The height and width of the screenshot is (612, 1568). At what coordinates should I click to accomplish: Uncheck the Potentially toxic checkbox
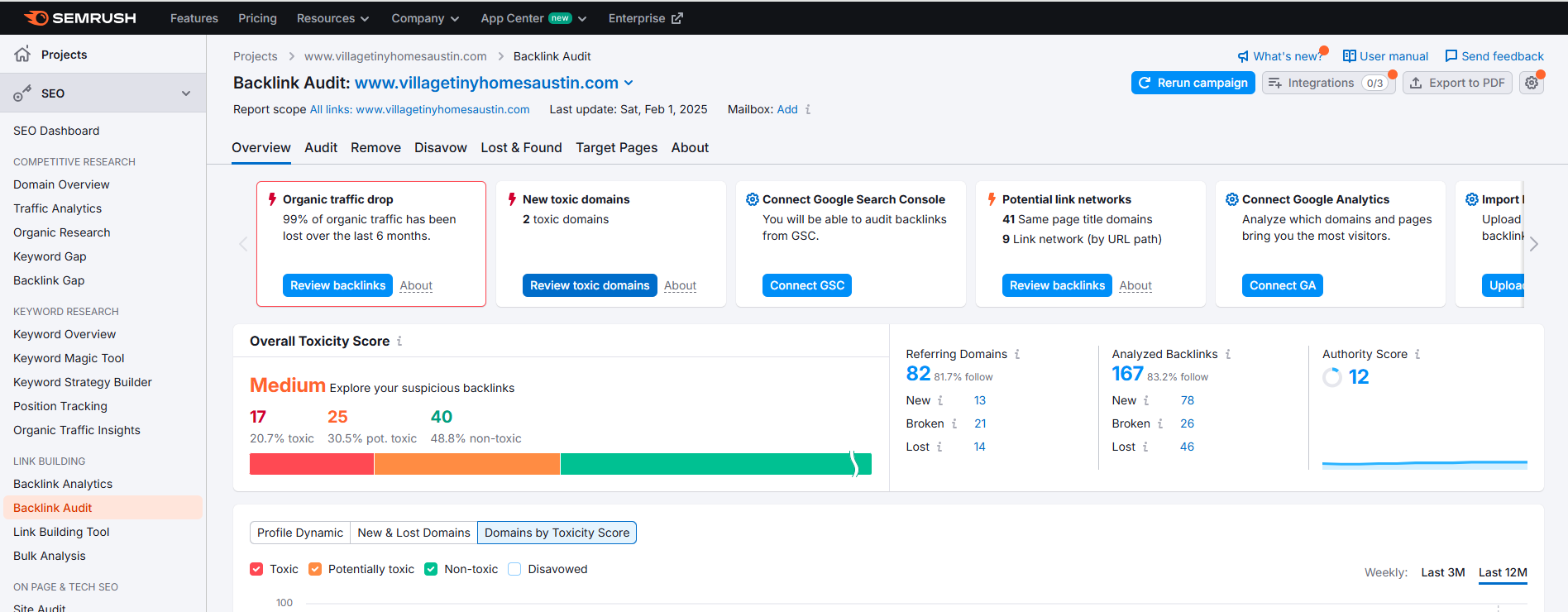315,569
